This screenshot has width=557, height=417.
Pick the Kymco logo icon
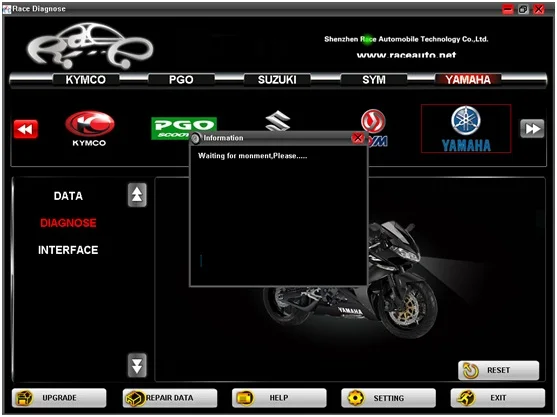(x=90, y=129)
